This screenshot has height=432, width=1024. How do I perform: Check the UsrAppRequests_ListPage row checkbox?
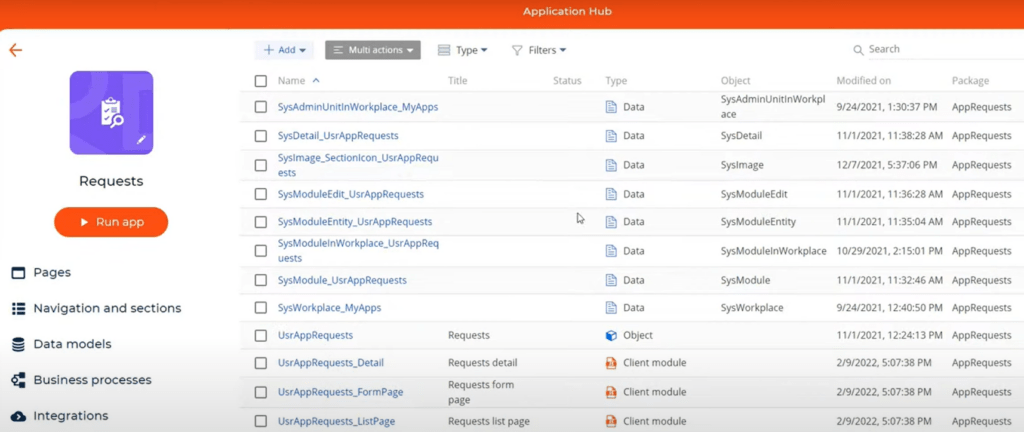261,422
